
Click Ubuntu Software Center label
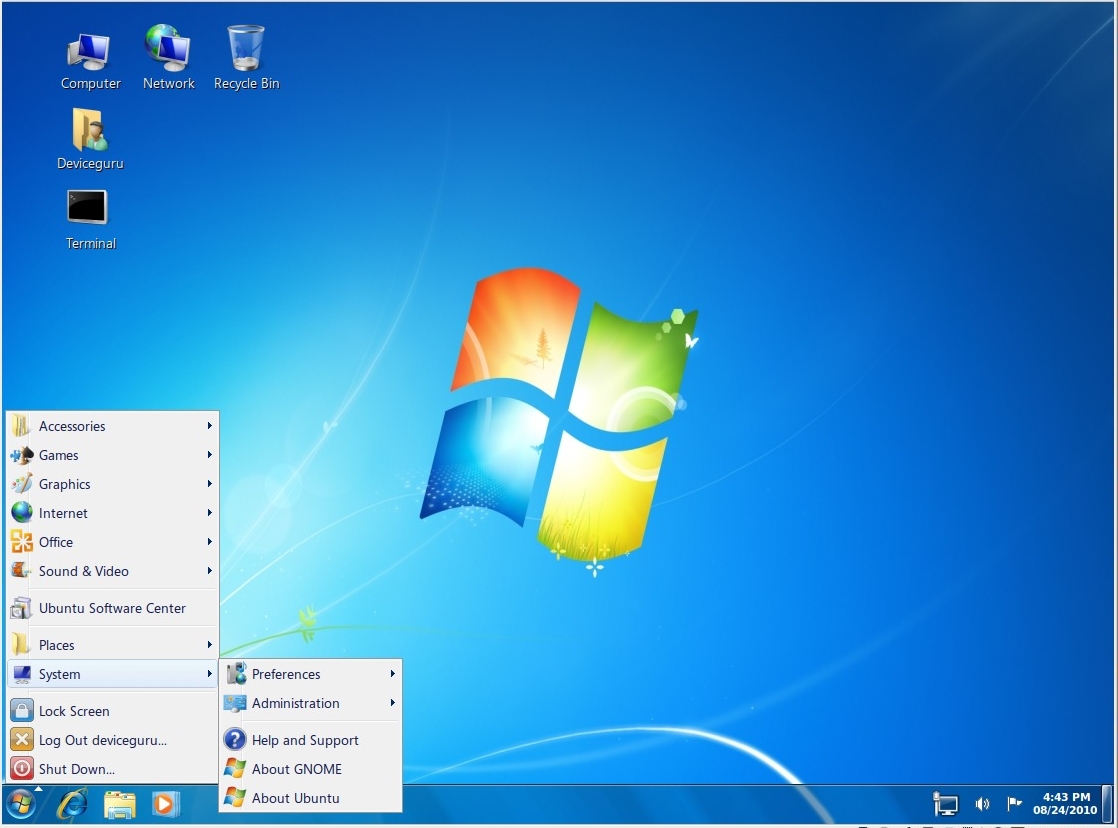(112, 608)
